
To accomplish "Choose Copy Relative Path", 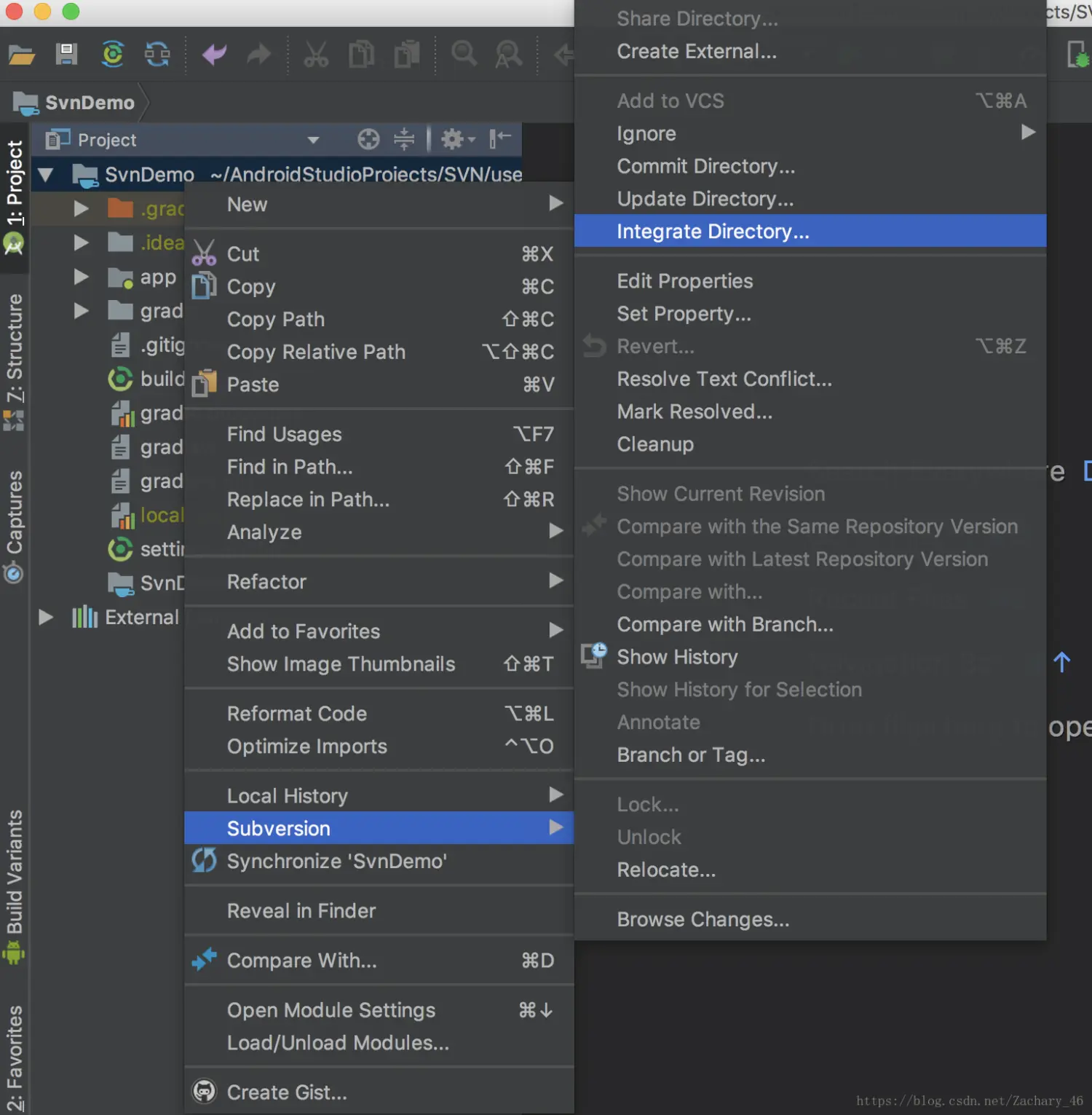I will pyautogui.click(x=379, y=352).
